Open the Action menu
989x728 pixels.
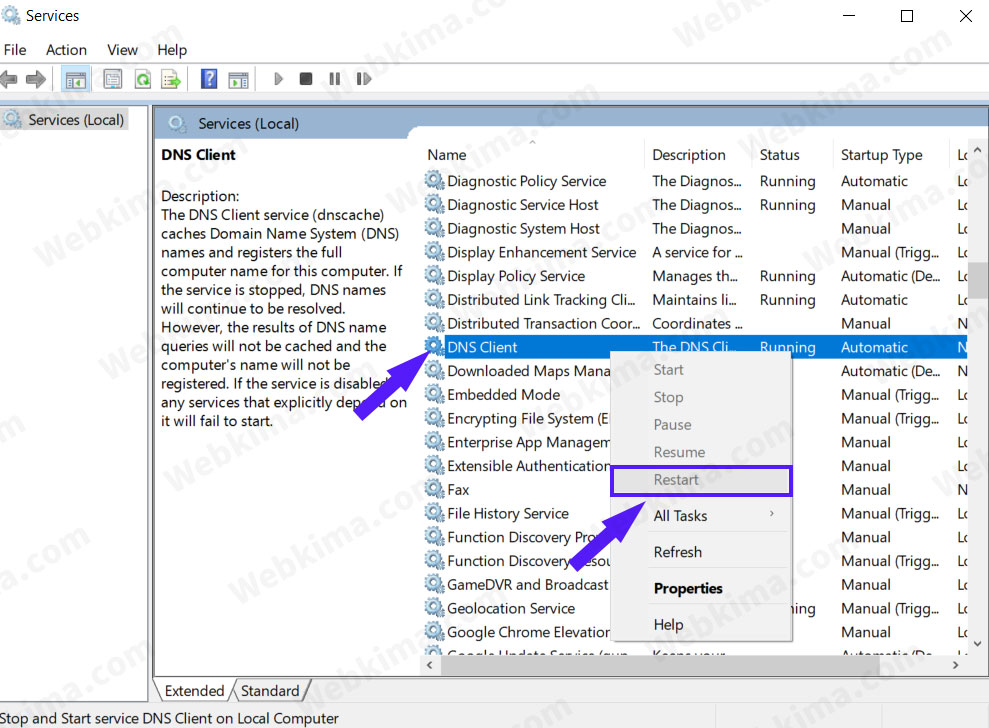[66, 50]
